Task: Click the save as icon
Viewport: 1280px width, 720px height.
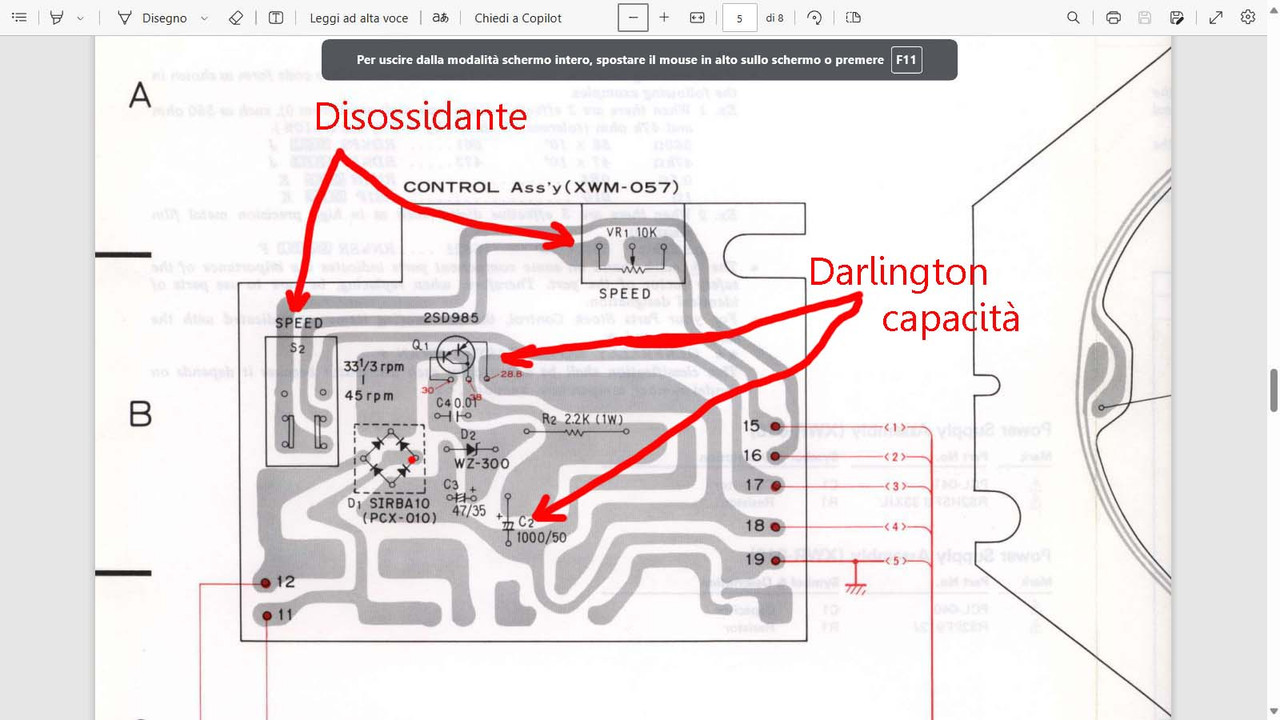Action: (x=1177, y=18)
